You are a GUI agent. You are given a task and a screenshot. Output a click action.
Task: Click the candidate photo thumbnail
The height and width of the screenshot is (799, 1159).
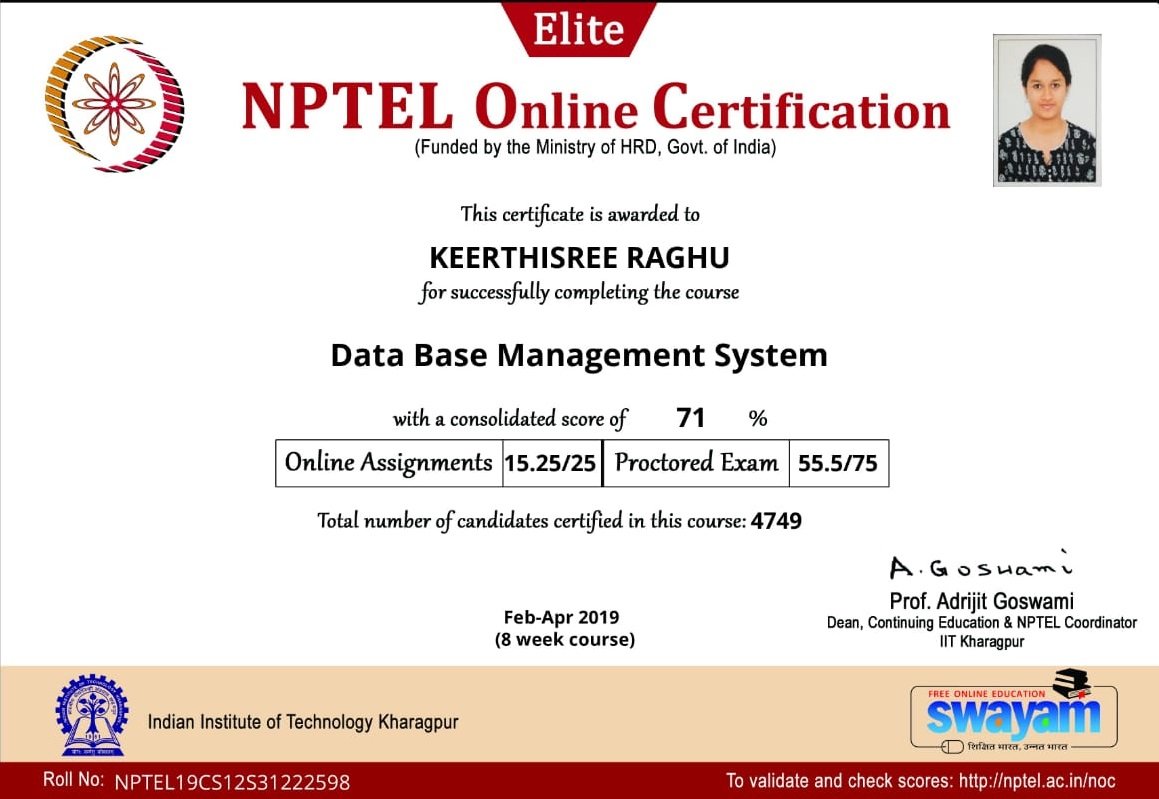[1047, 110]
